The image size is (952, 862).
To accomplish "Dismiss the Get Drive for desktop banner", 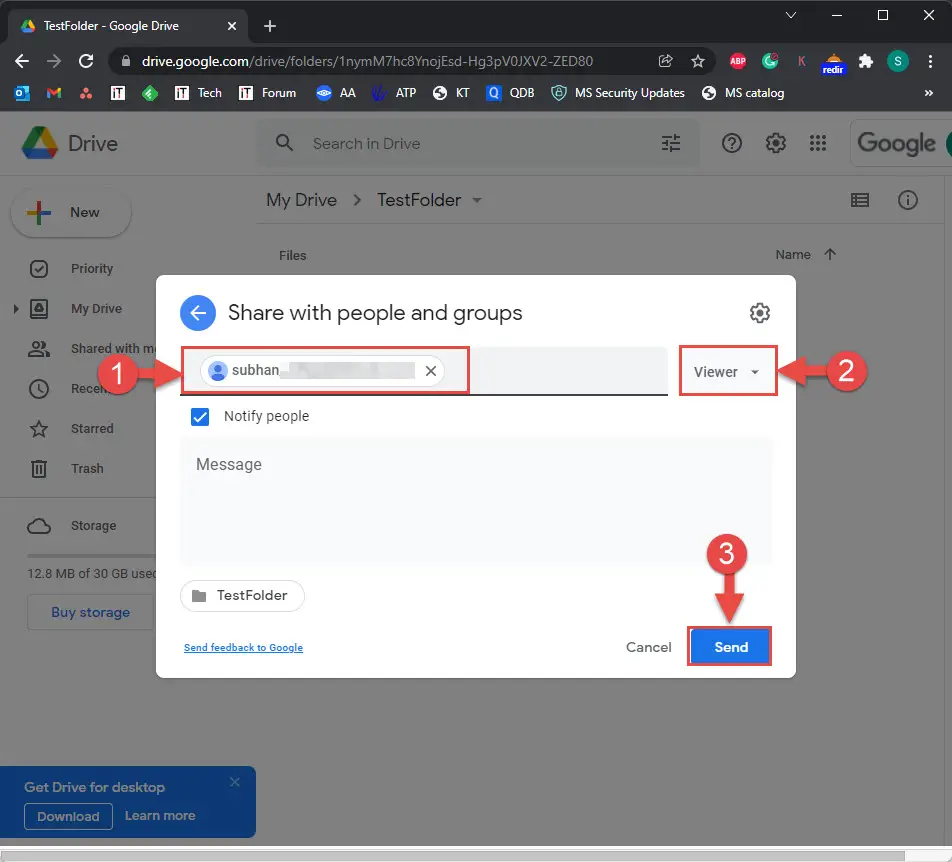I will 235,782.
